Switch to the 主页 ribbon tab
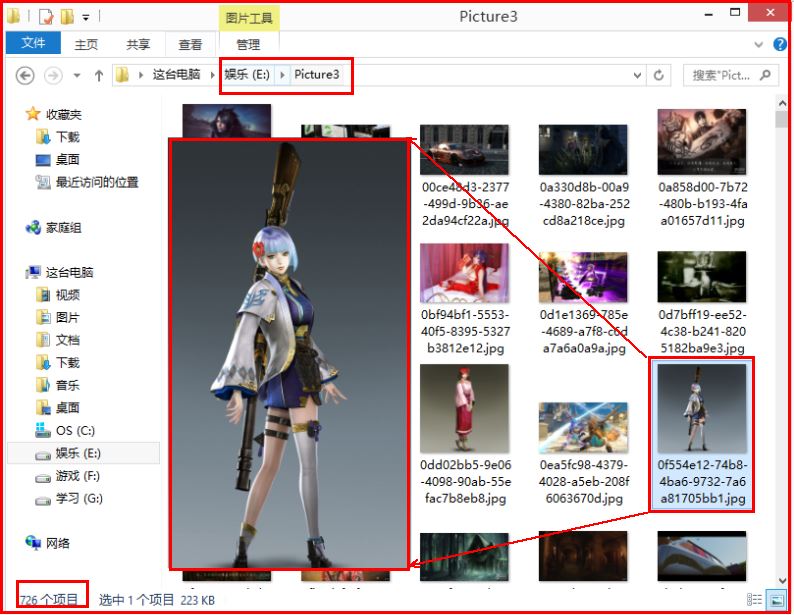This screenshot has height=615, width=794. [86, 45]
